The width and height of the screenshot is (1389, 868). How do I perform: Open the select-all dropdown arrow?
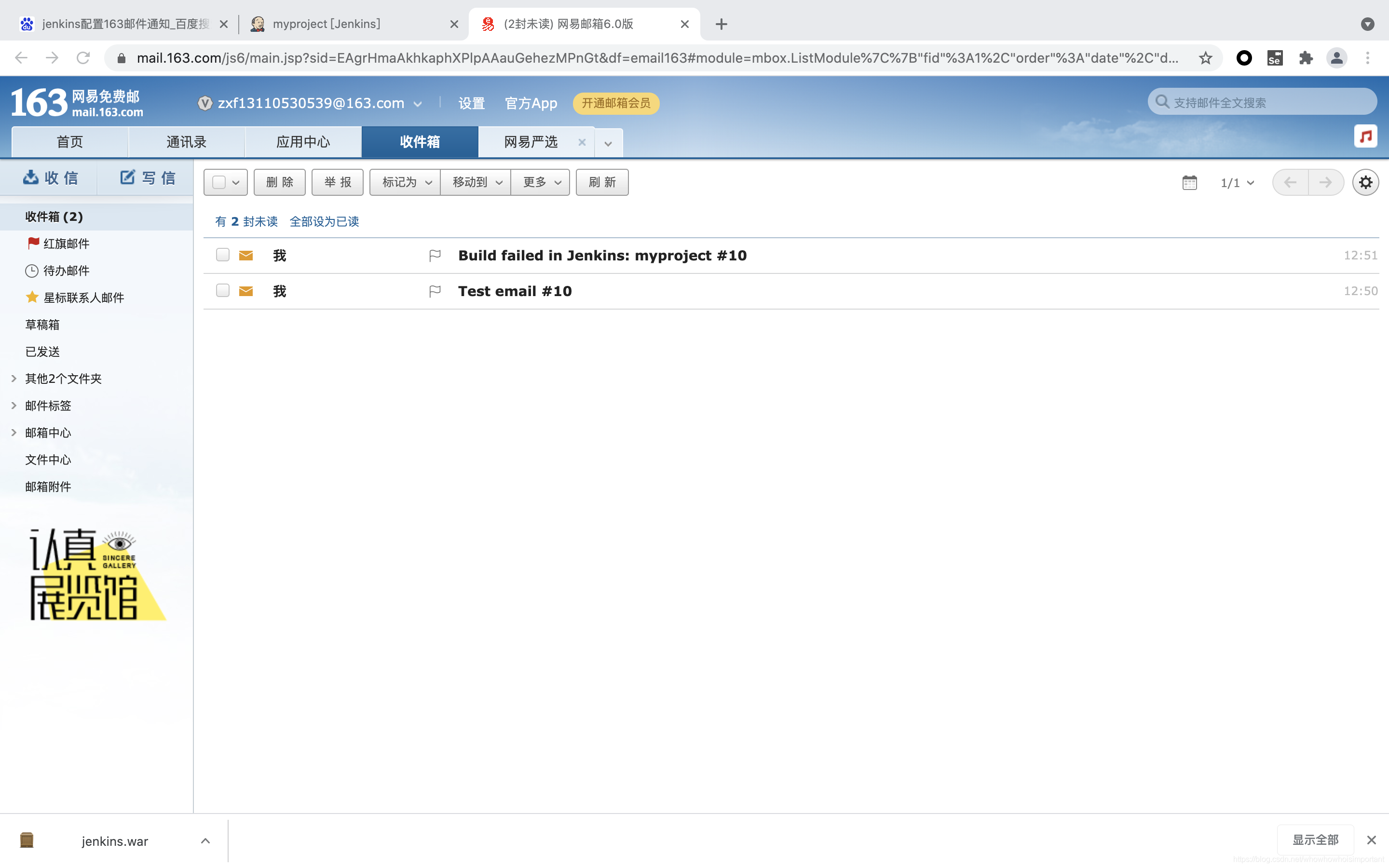236,183
